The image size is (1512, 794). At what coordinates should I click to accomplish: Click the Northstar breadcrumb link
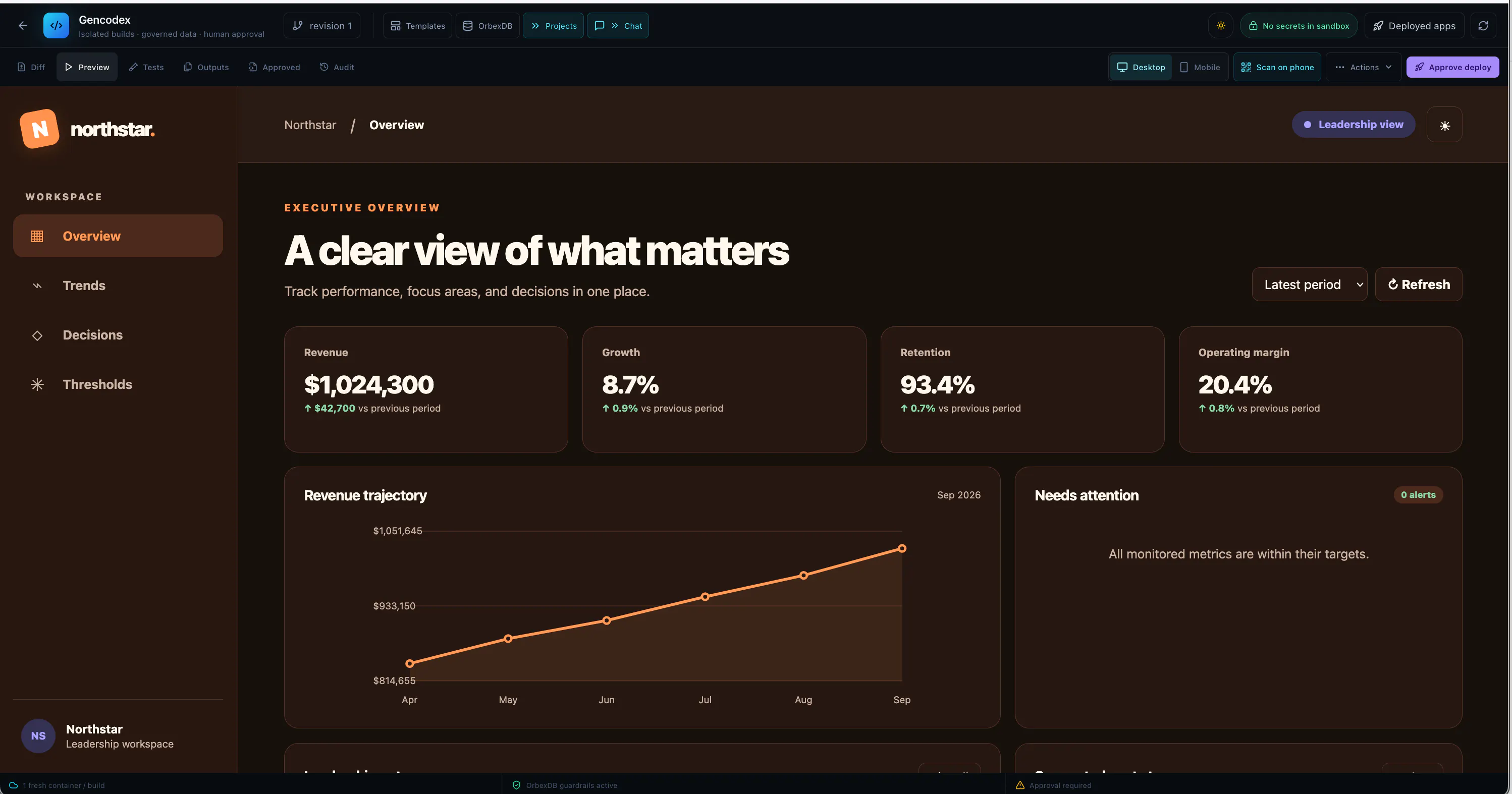pos(310,125)
